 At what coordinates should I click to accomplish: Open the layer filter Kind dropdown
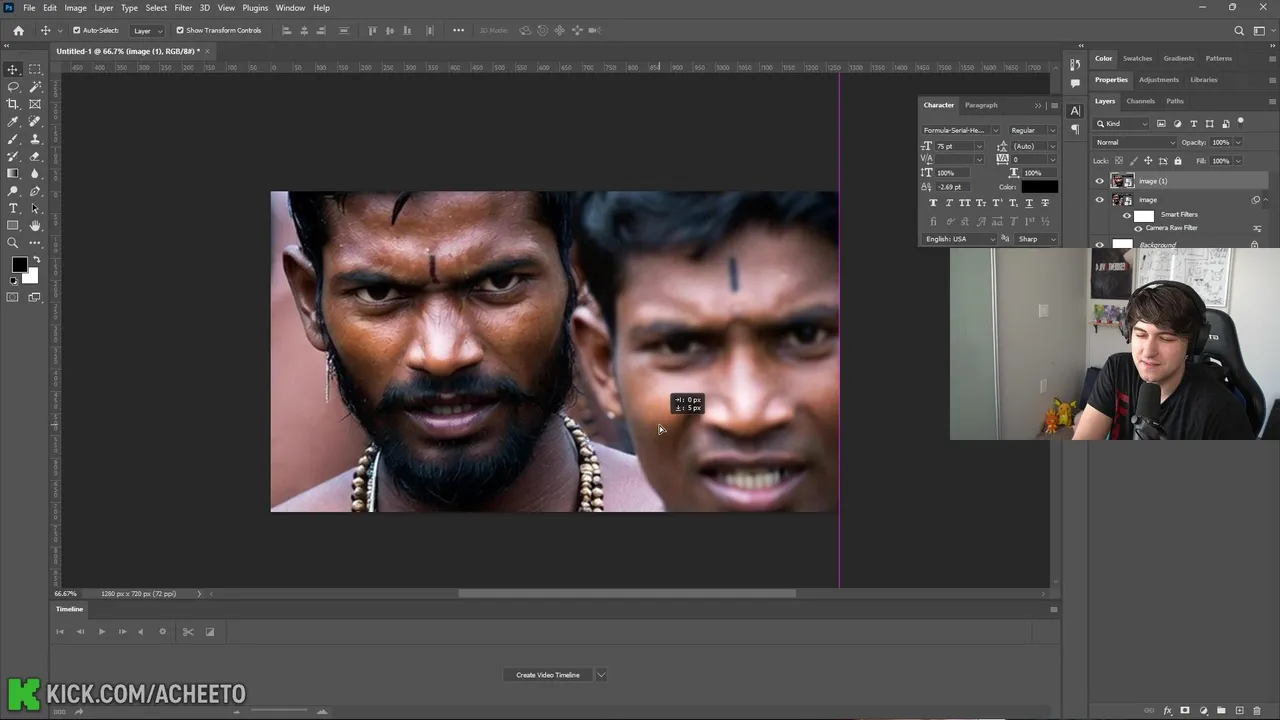click(1122, 124)
